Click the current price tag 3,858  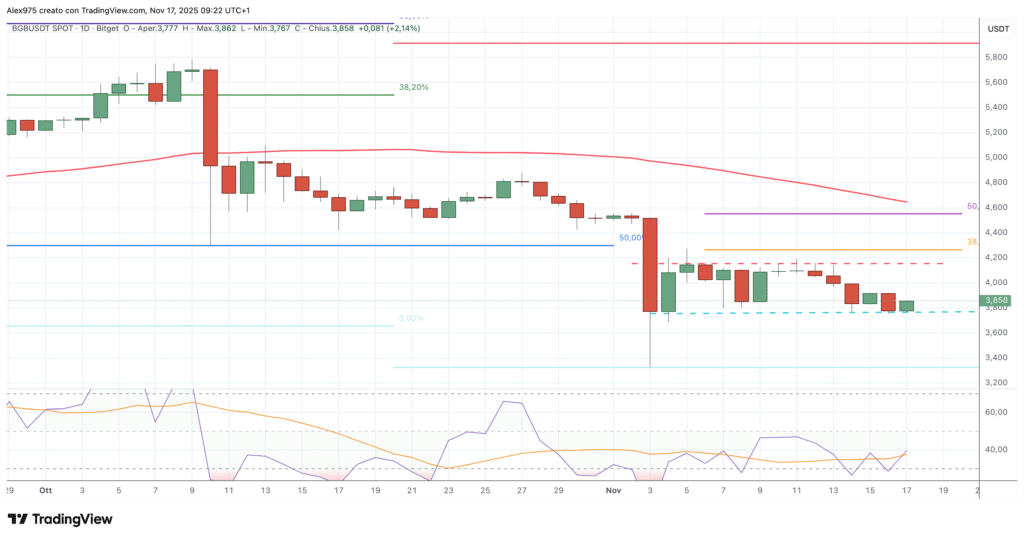(x=997, y=301)
